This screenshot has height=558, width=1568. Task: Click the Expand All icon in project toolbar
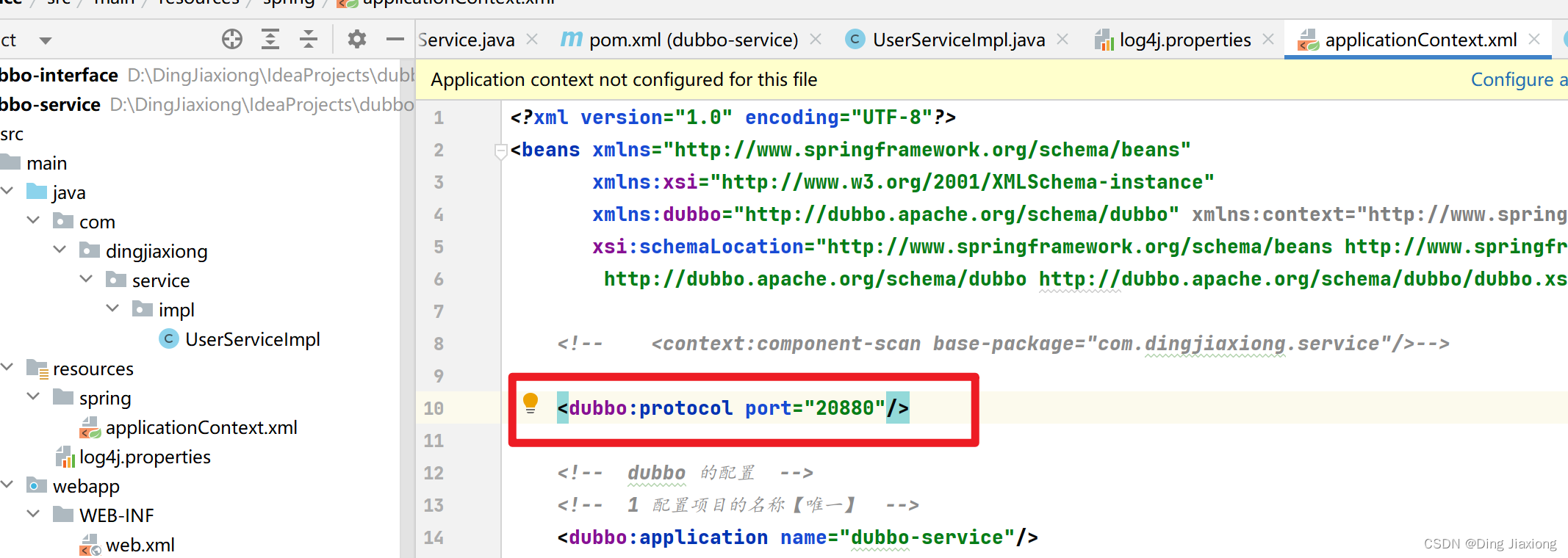point(270,39)
